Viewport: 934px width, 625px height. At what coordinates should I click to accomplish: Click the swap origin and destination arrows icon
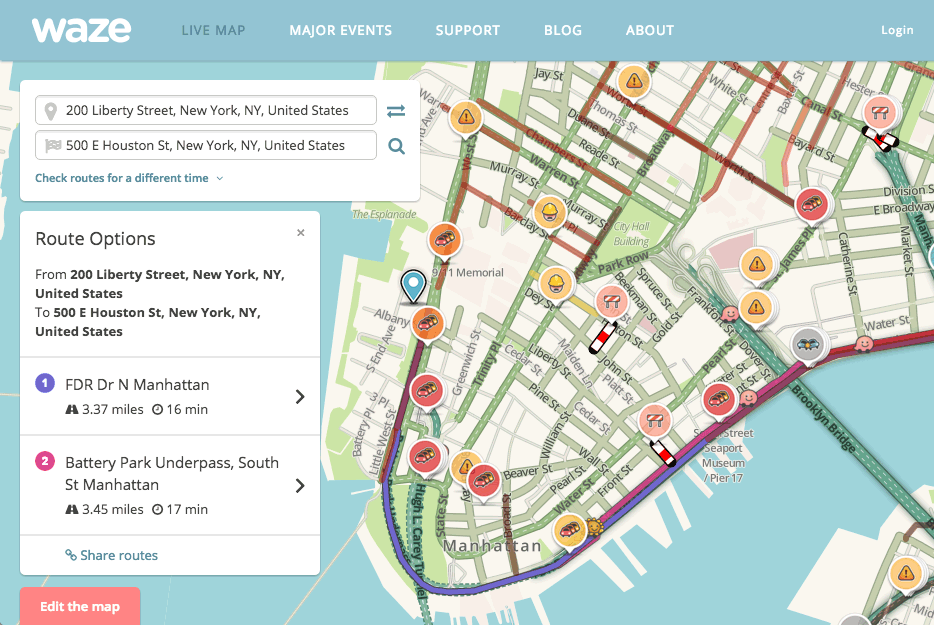coord(396,111)
